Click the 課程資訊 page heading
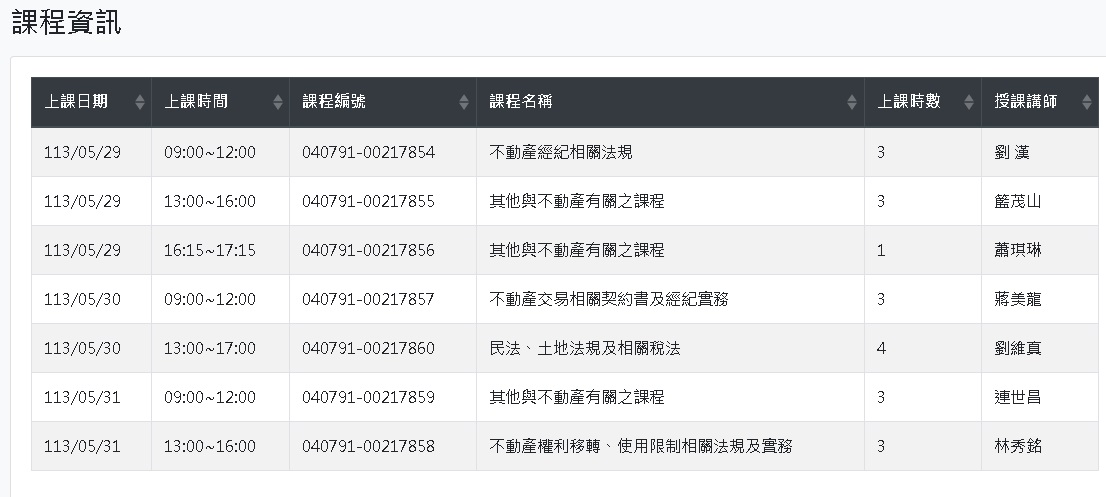 67,23
